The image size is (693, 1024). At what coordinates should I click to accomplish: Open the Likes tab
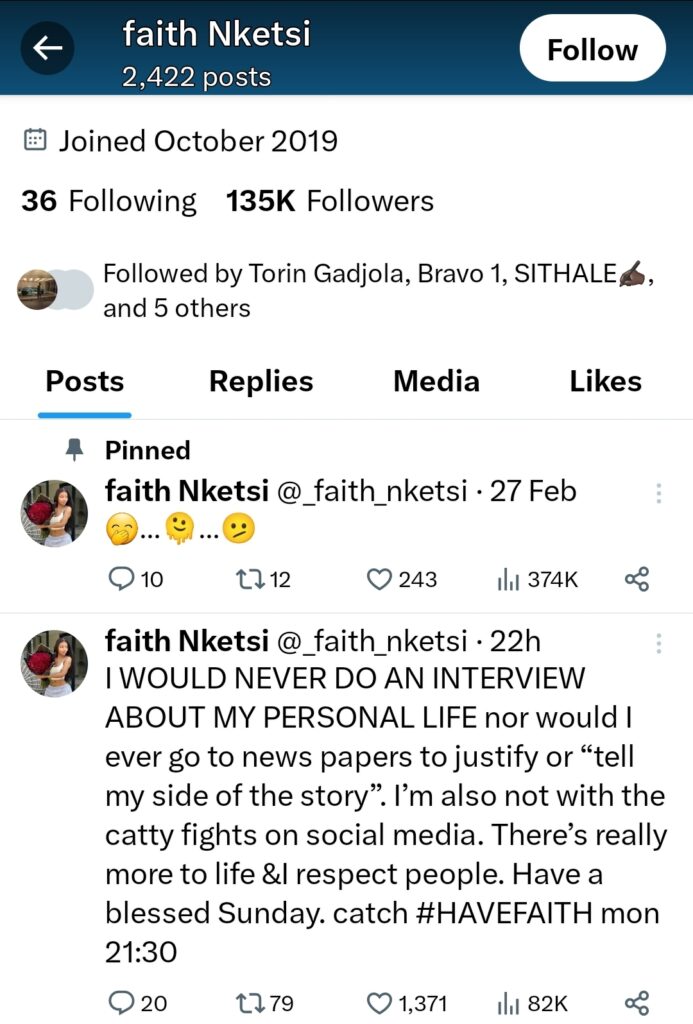pos(605,381)
